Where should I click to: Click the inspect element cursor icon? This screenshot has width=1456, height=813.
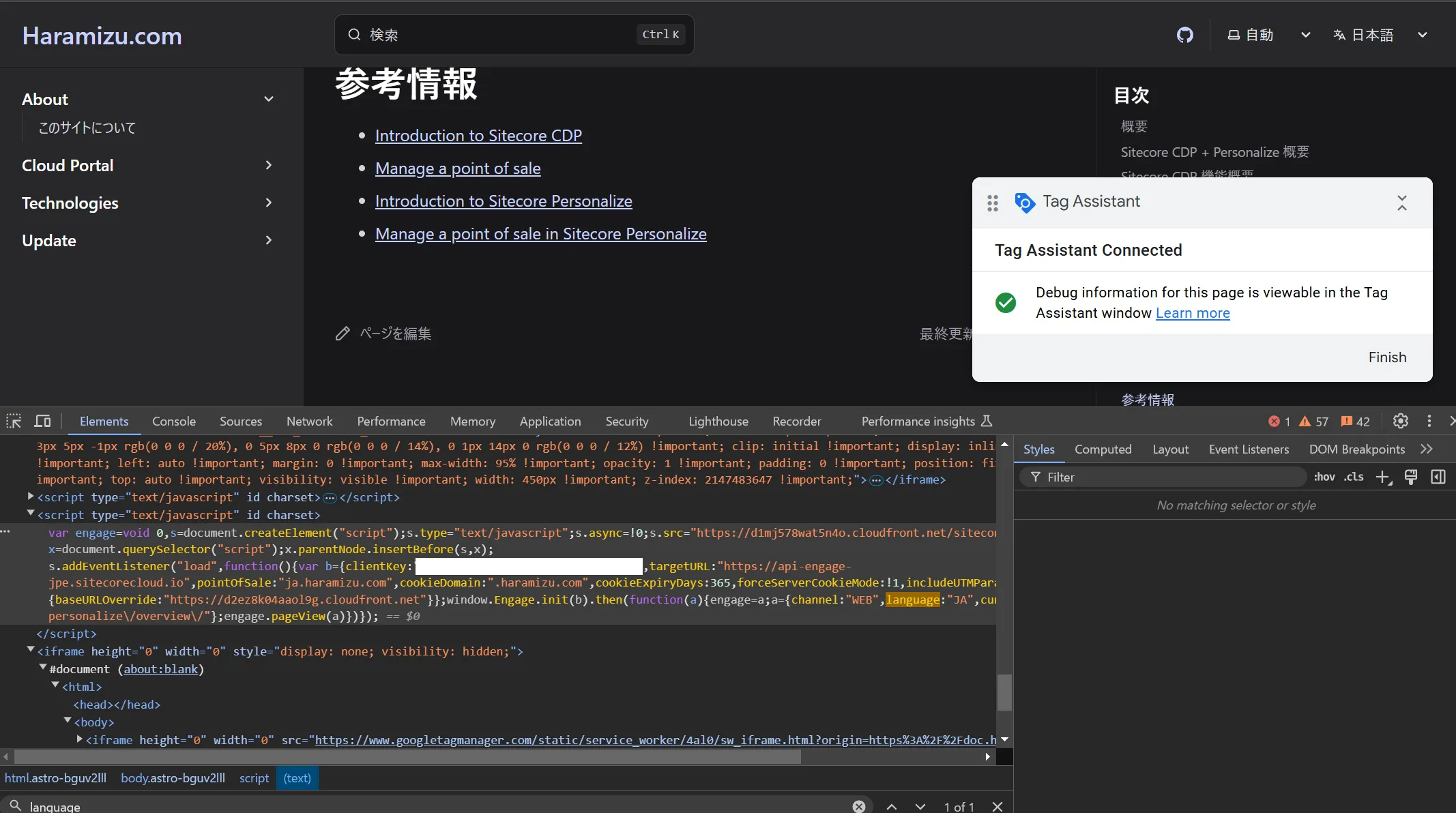14,420
